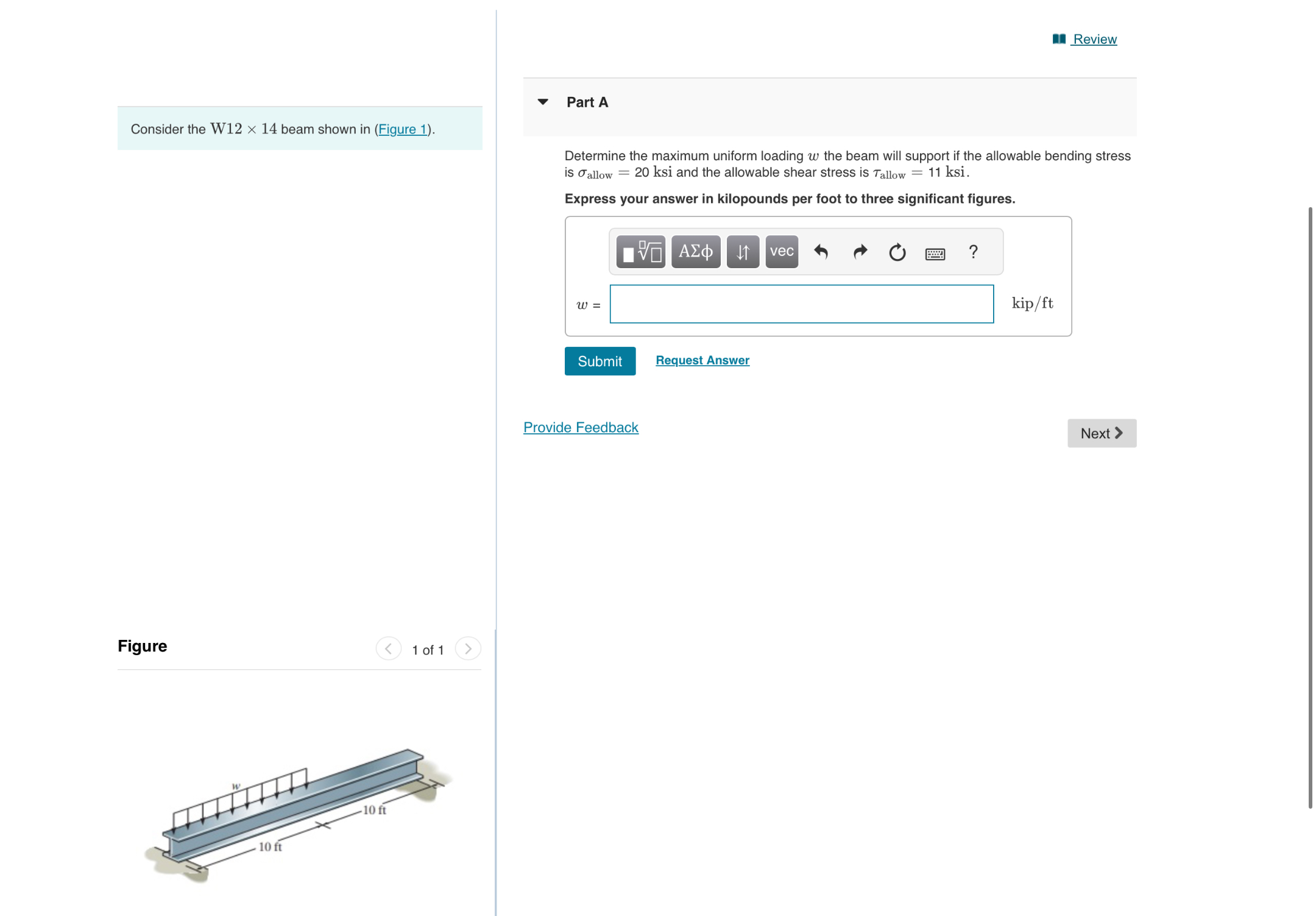Reset the answer field with refresh icon
Image resolution: width=1316 pixels, height=916 pixels.
897,251
